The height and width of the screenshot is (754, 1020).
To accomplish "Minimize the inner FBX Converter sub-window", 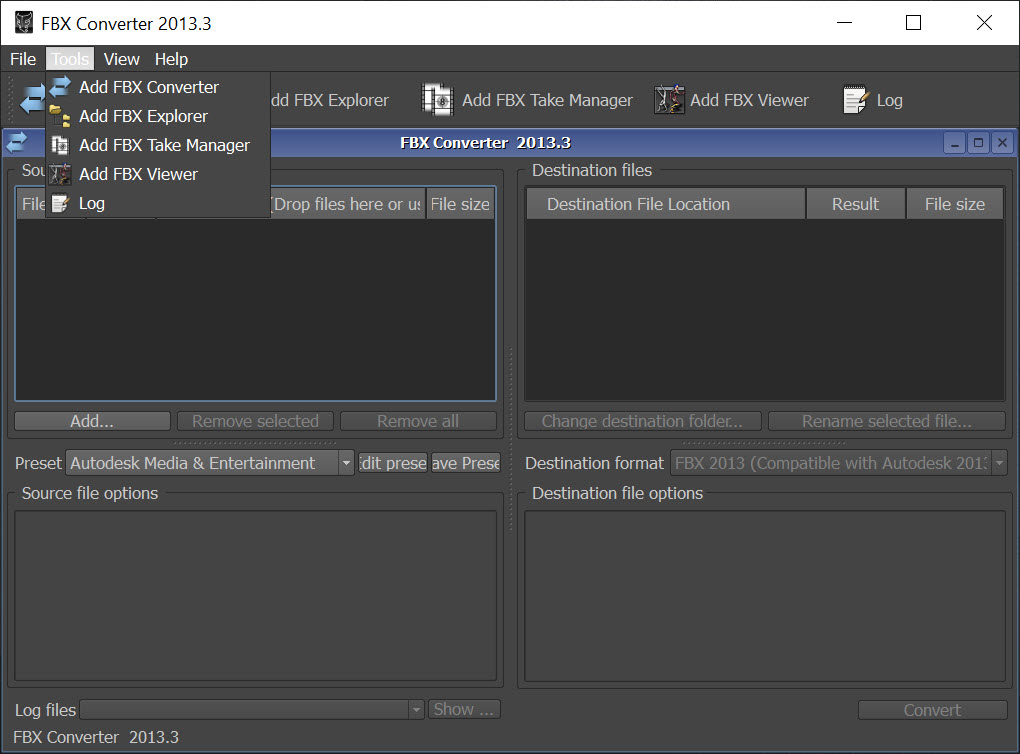I will [x=954, y=143].
